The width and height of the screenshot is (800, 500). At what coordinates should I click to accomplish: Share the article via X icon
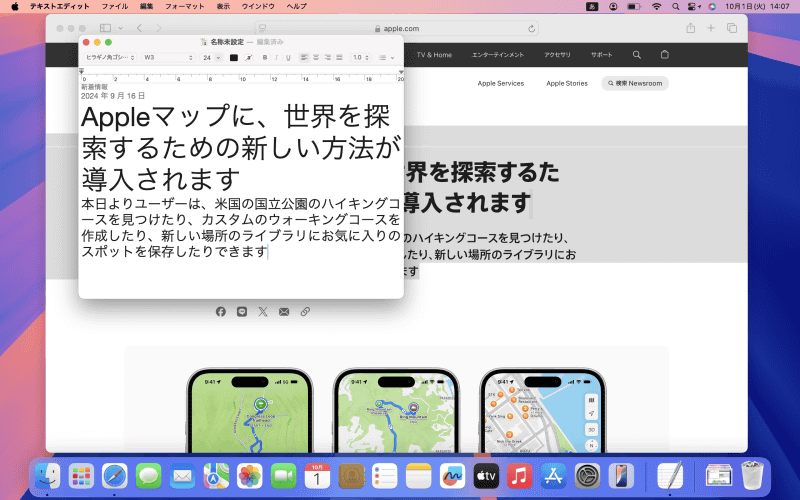tap(263, 312)
